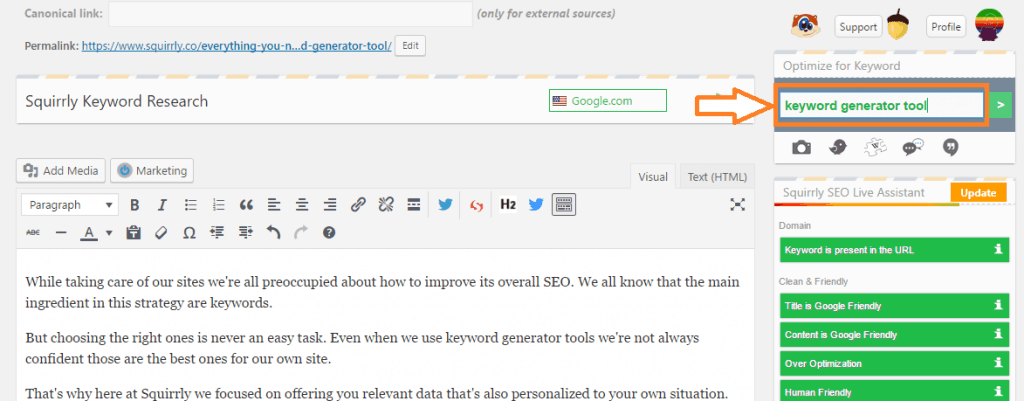Toggle the bulleted list

[x=191, y=205]
